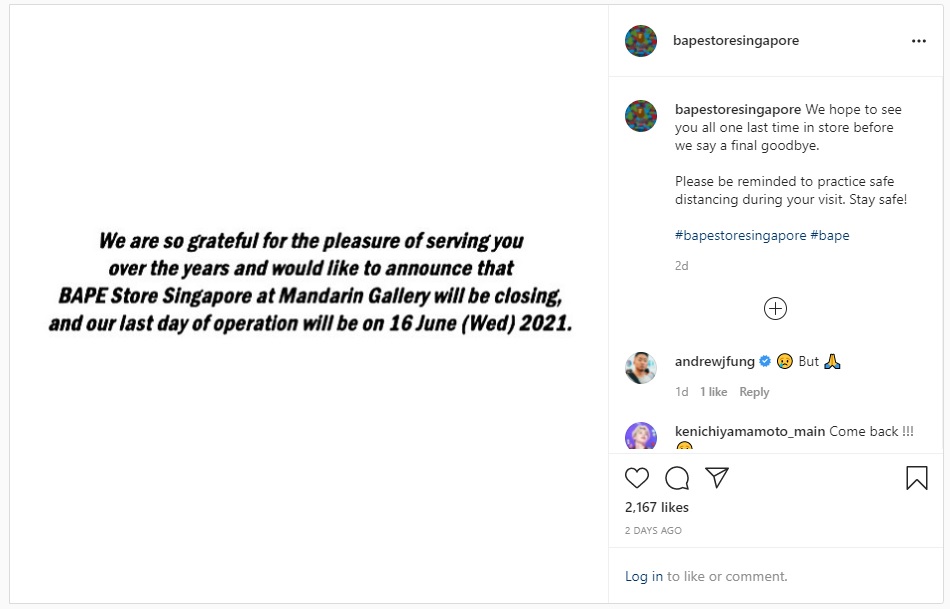
Task: View who liked andrewjfung's comment
Action: 713,392
